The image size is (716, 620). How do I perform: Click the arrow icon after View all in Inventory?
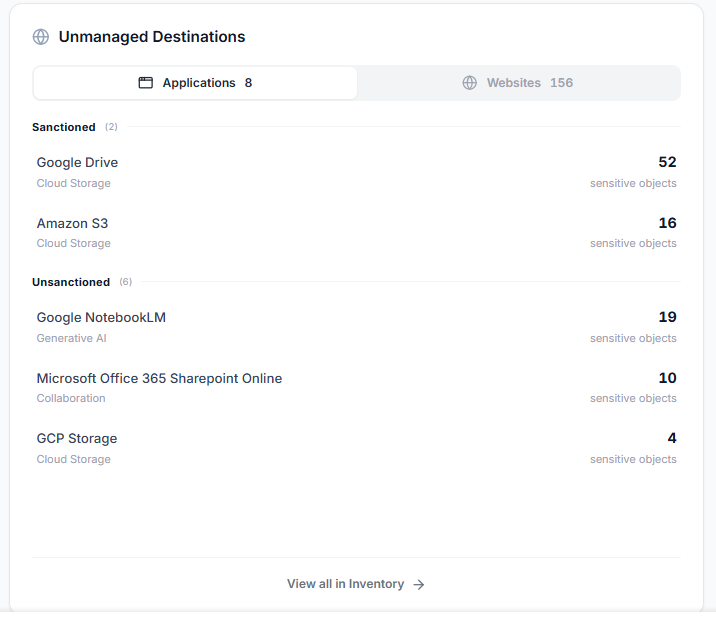[419, 584]
